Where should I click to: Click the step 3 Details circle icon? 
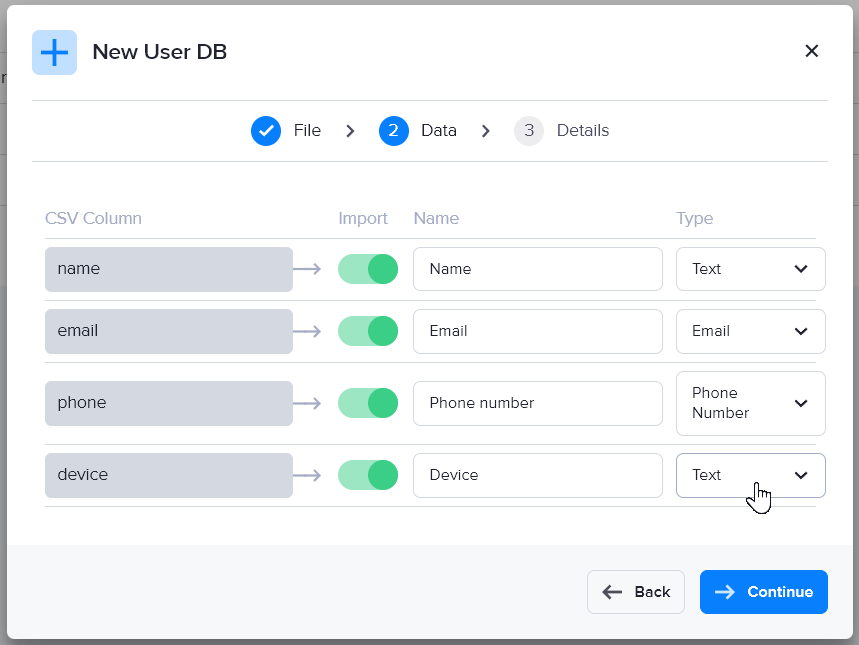pos(528,131)
